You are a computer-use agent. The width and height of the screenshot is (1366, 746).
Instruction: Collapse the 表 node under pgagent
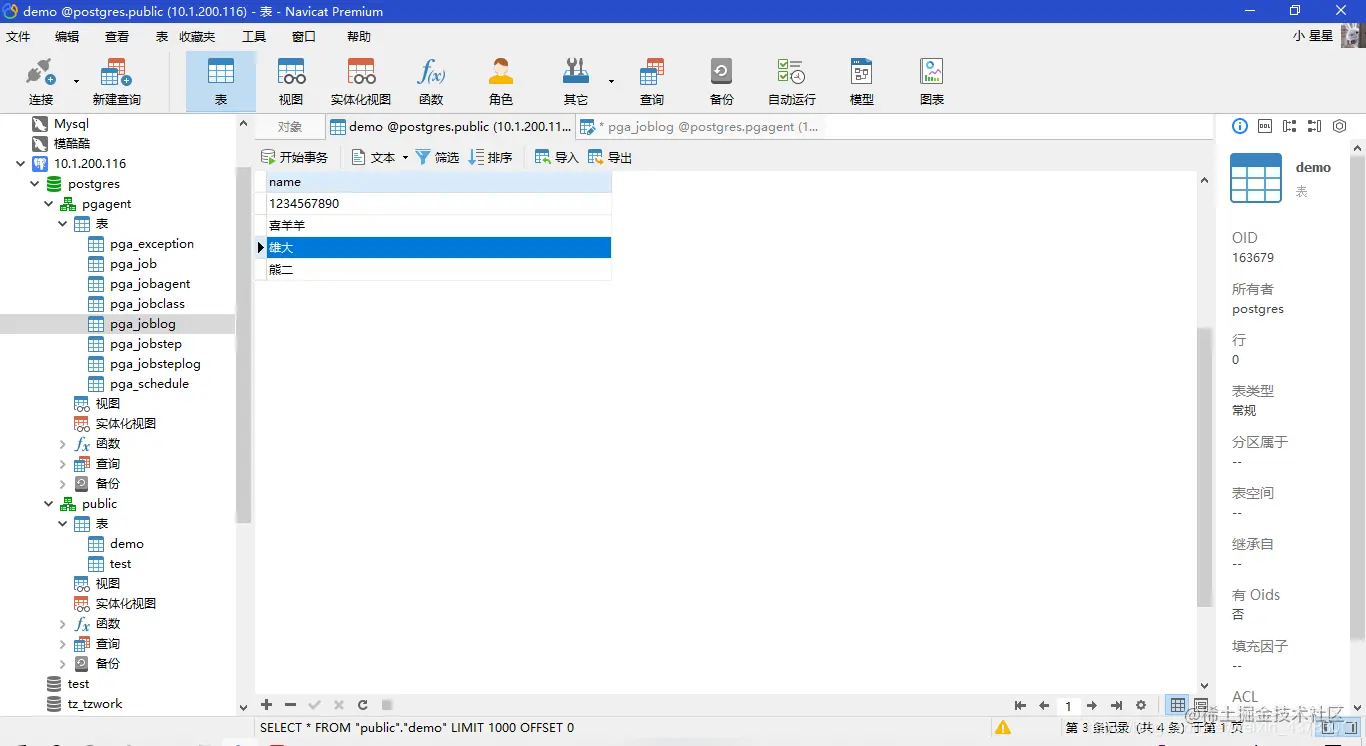(x=63, y=224)
